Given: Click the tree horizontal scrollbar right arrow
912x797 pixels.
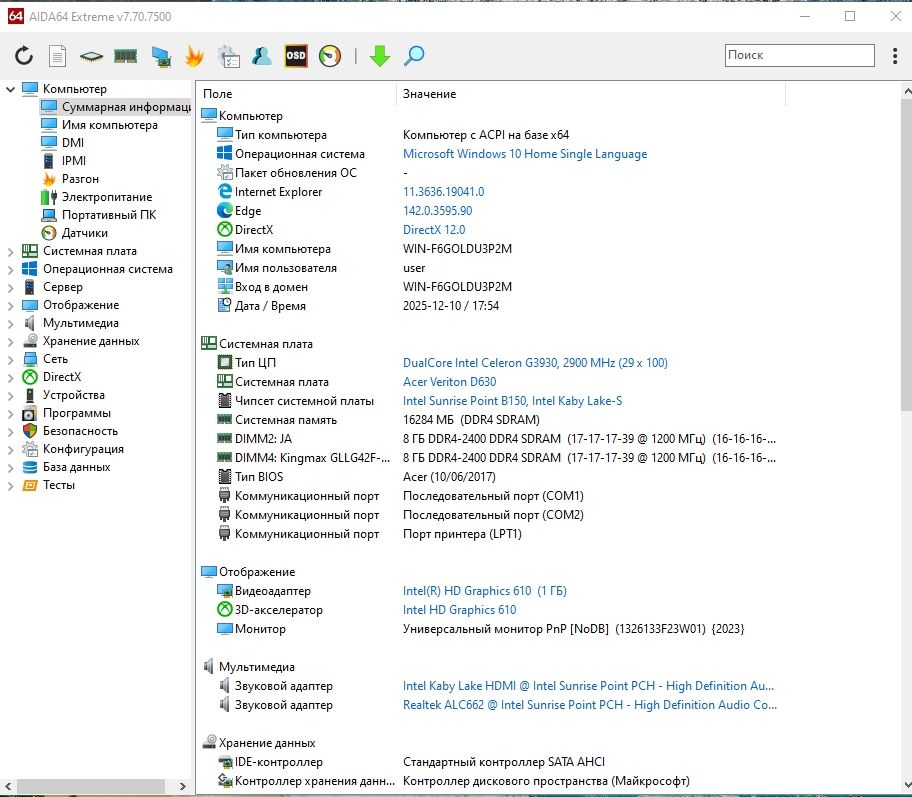Looking at the screenshot, I should tap(183, 786).
